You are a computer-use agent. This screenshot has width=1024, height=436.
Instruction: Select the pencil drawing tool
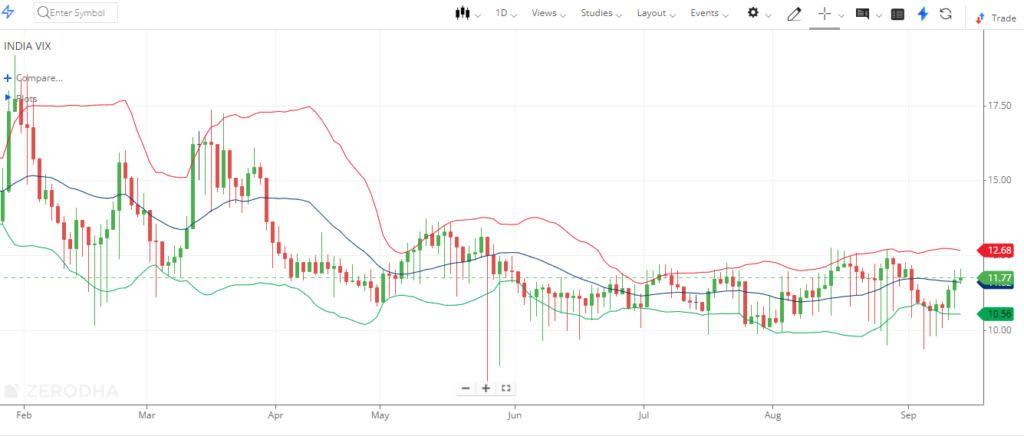(794, 14)
